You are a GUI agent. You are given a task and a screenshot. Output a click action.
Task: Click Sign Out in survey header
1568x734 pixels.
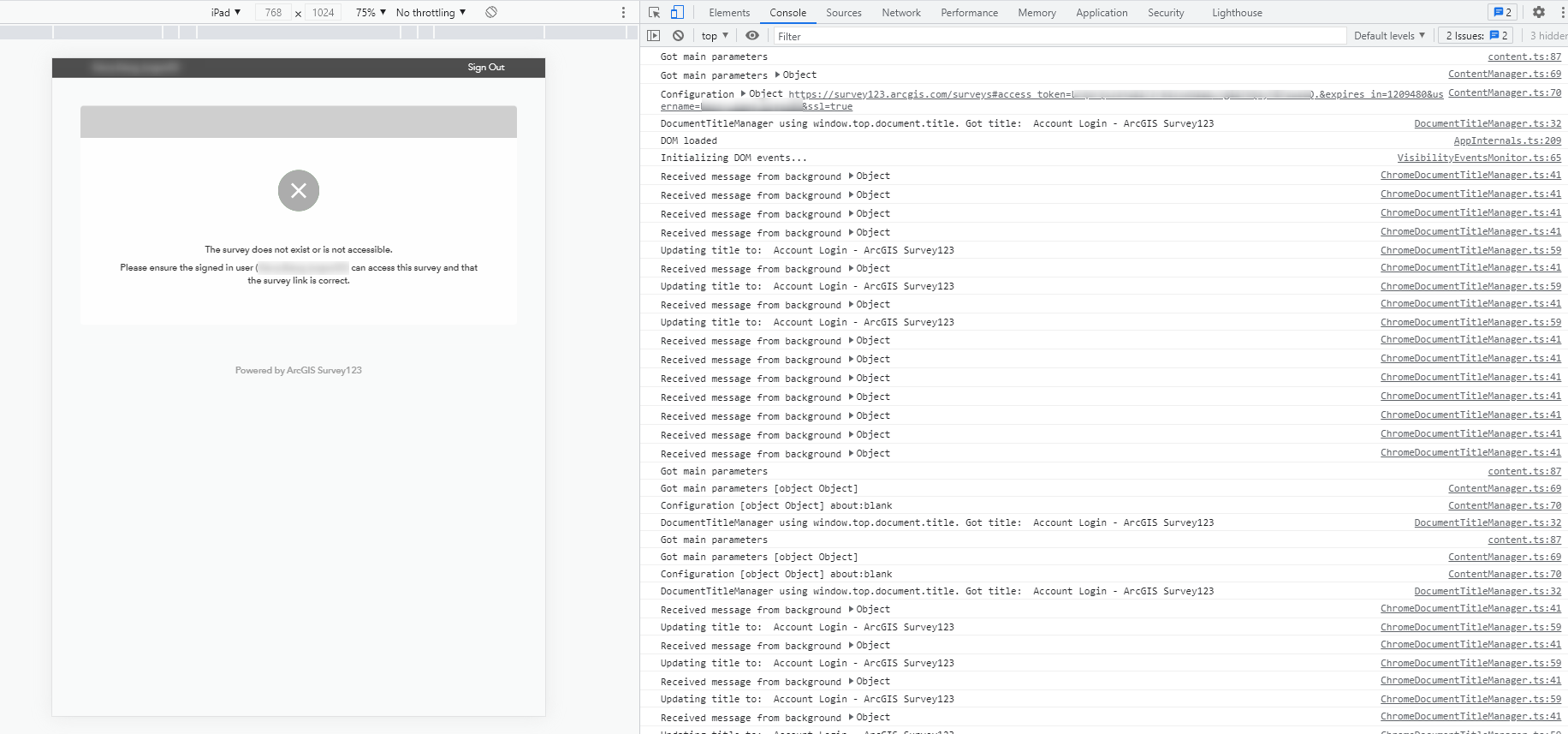tap(486, 67)
